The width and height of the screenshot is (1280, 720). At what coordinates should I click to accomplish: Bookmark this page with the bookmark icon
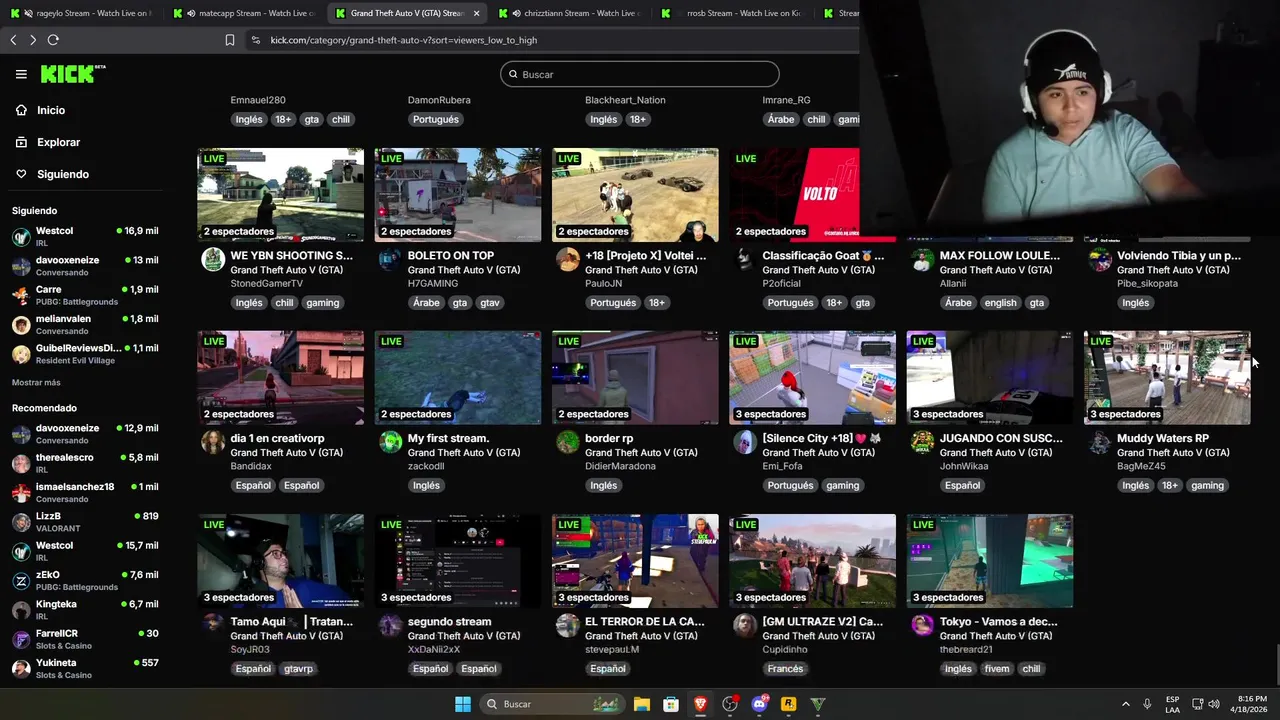point(230,40)
